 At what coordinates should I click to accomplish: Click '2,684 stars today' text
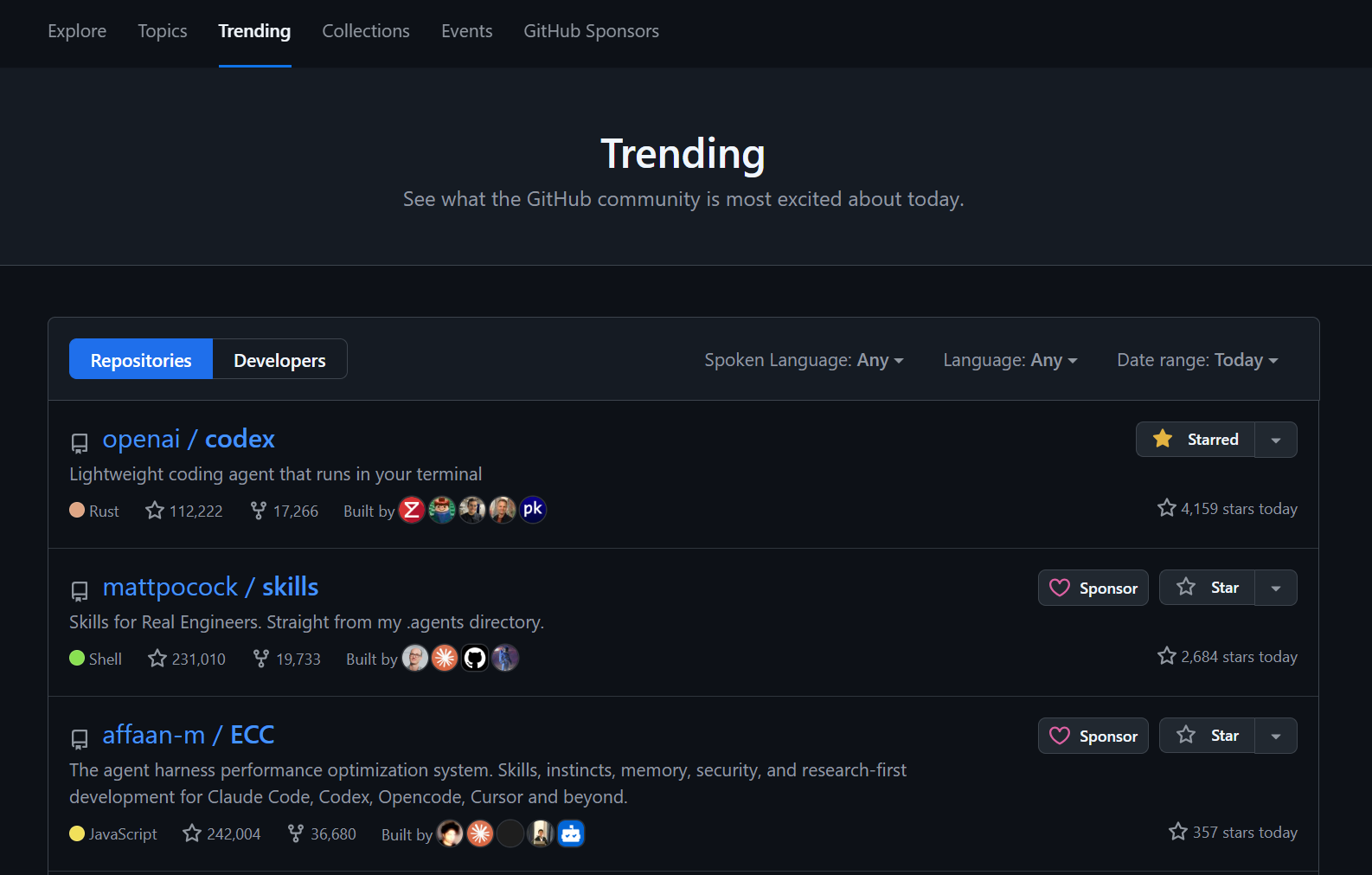1228,657
